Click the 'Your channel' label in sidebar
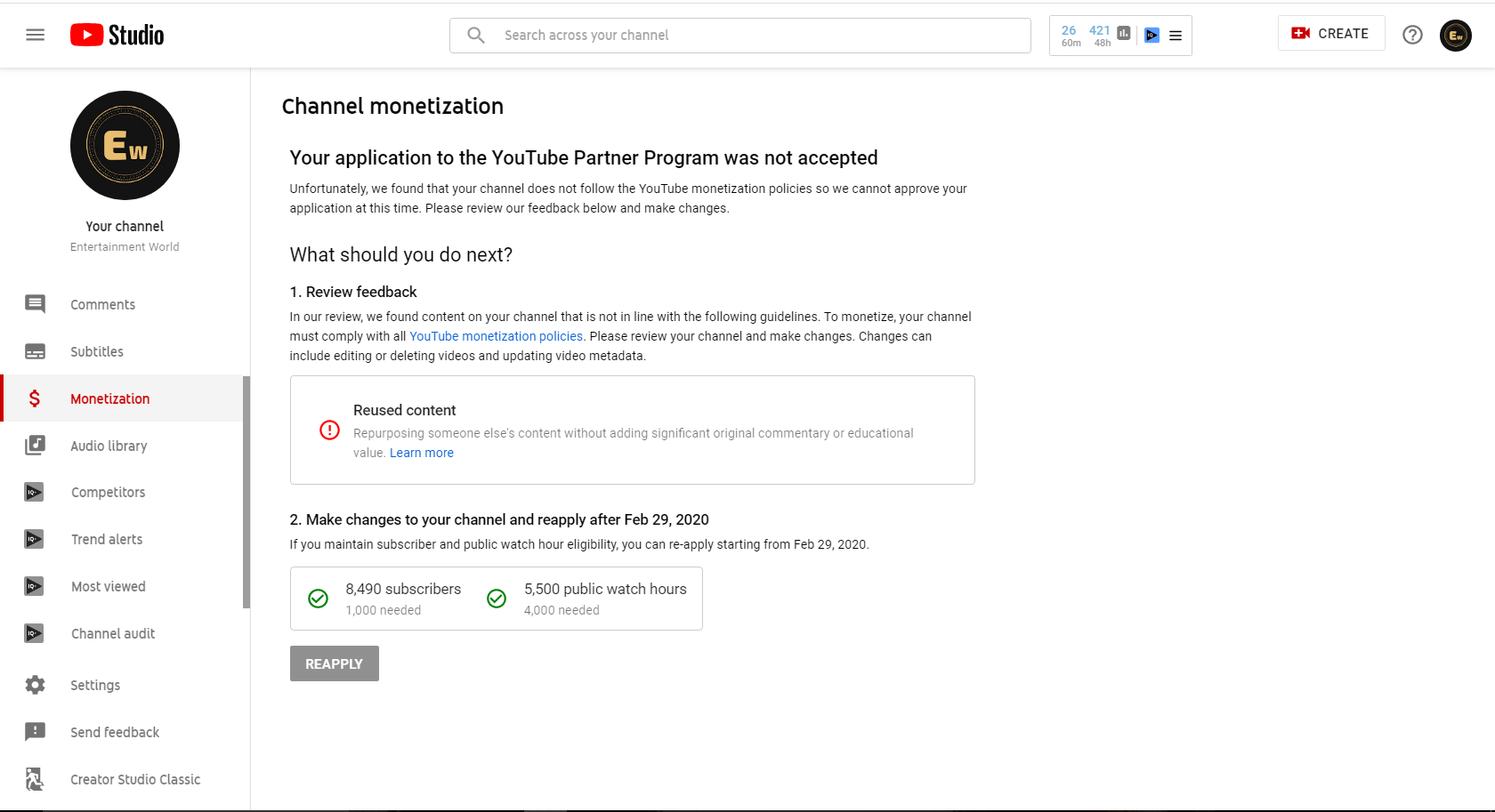The width and height of the screenshot is (1495, 812). [x=125, y=226]
